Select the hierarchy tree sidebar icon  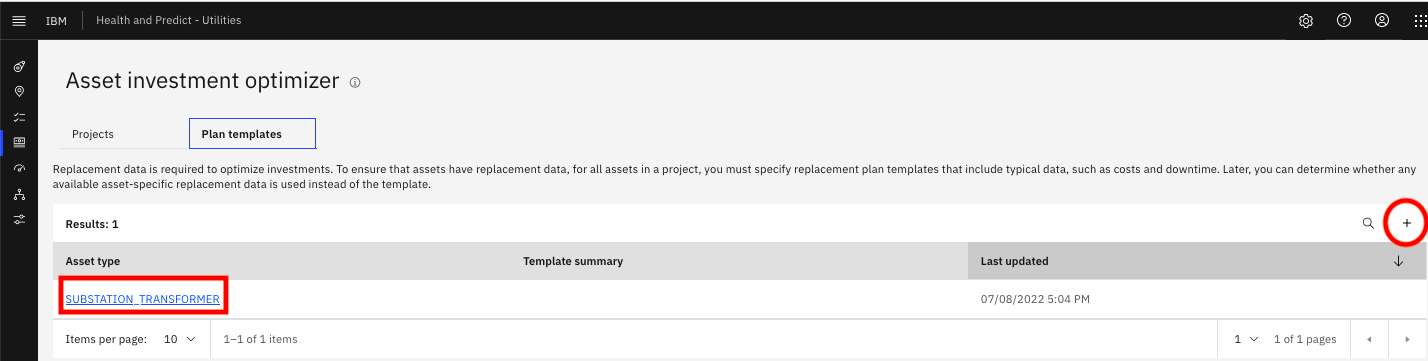[19, 194]
